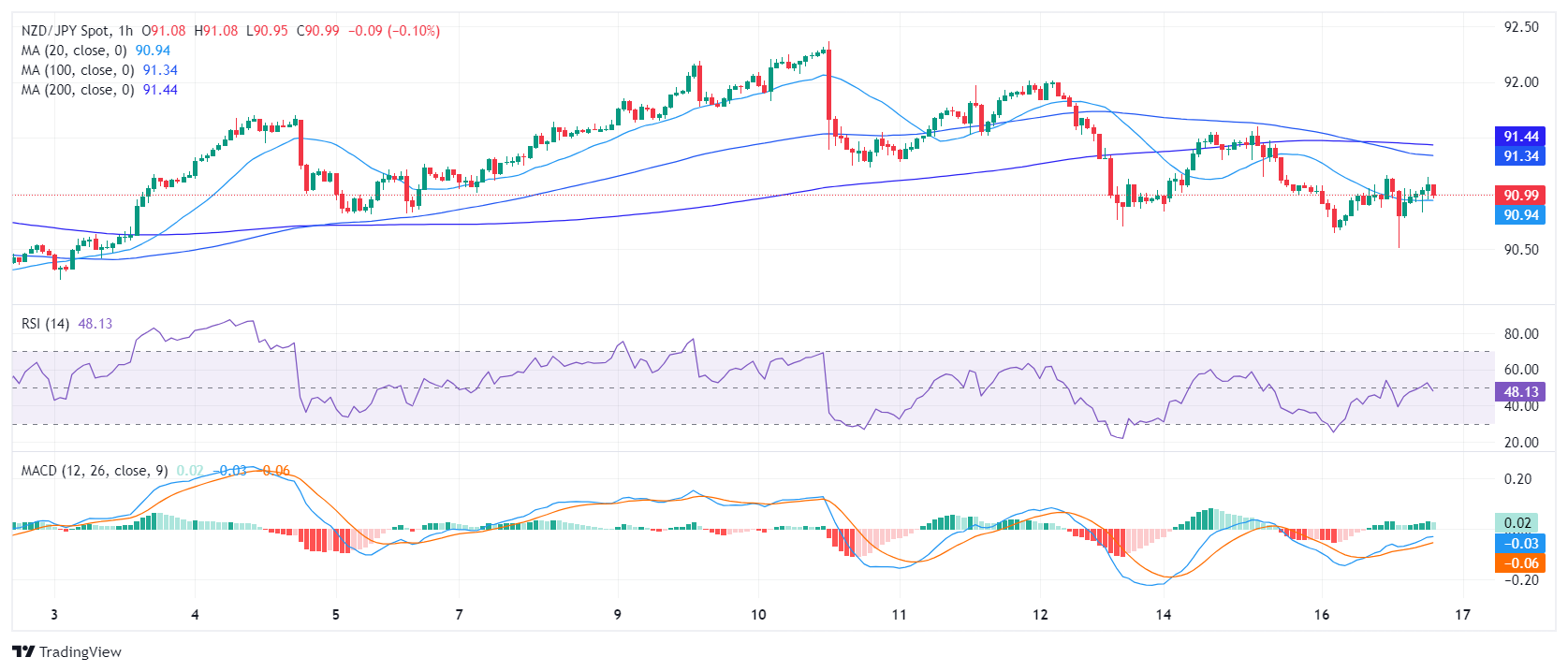Click the 92.00 level on price axis
The image size is (1568, 672).
coord(1520,82)
